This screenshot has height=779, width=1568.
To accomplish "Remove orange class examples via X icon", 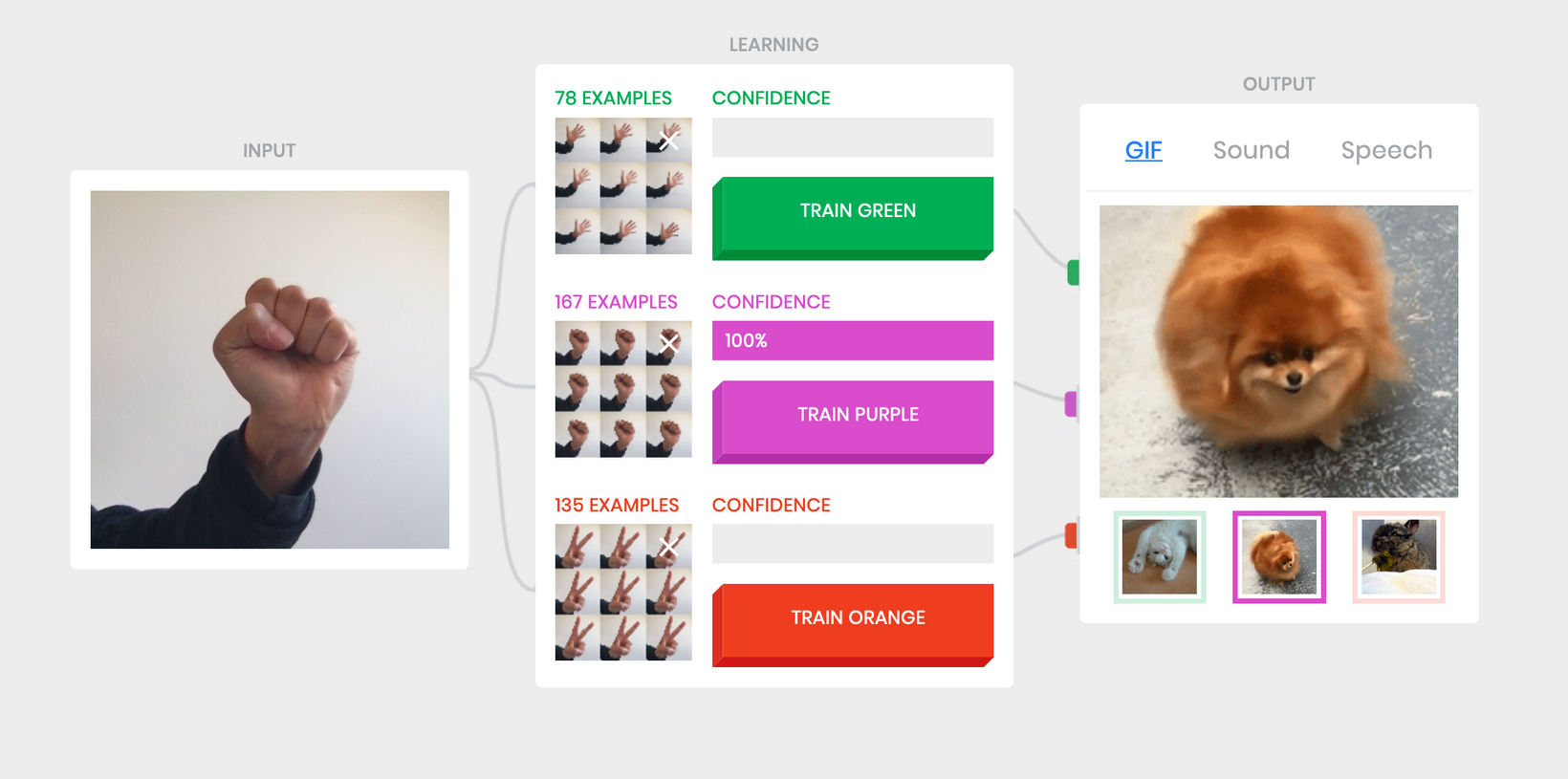I will [x=668, y=547].
